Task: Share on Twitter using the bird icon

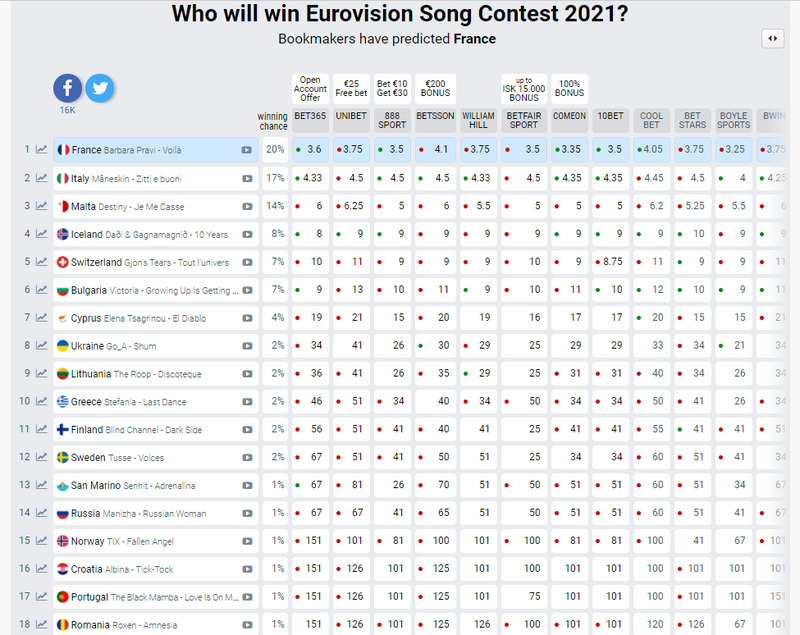Action: pyautogui.click(x=99, y=88)
